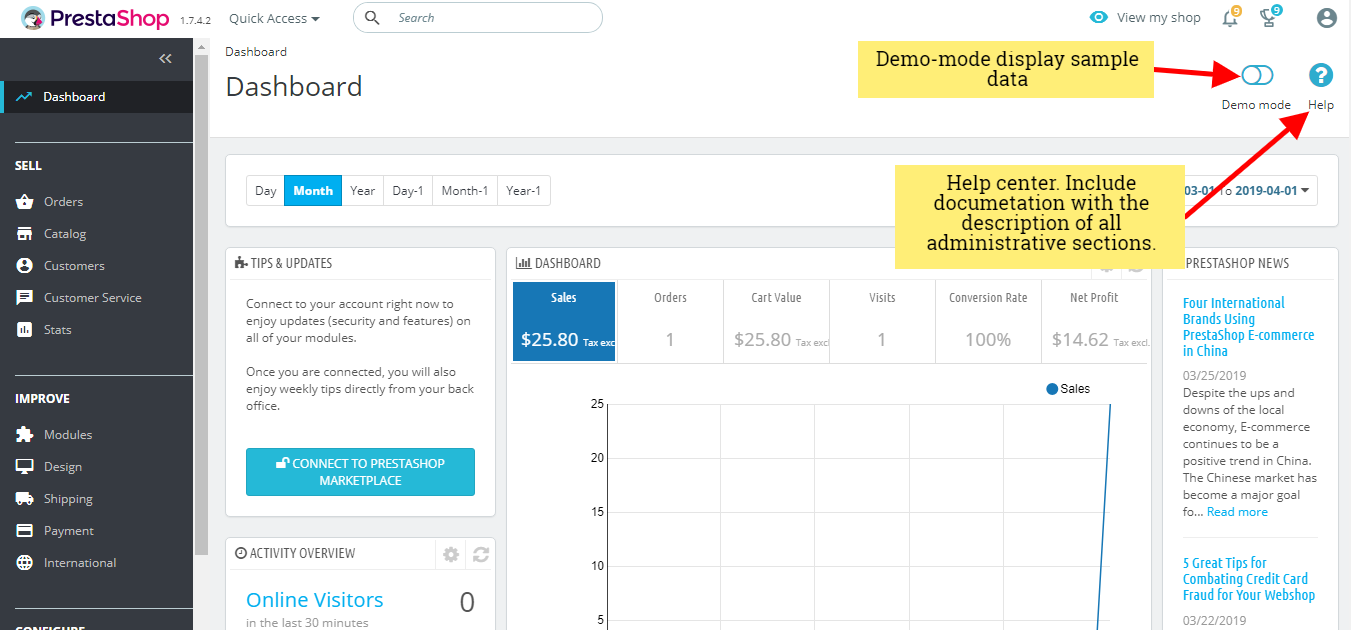Open Catalog in the sidebar menu
This screenshot has width=1351, height=630.
(x=65, y=234)
